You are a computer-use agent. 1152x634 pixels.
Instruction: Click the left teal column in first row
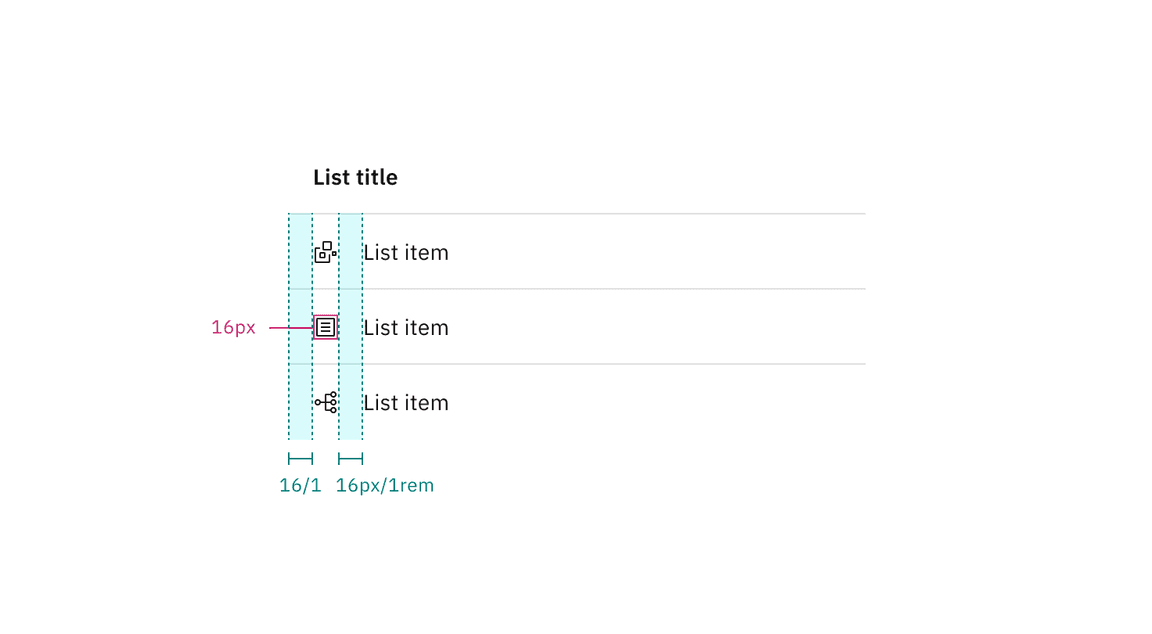pyautogui.click(x=300, y=252)
